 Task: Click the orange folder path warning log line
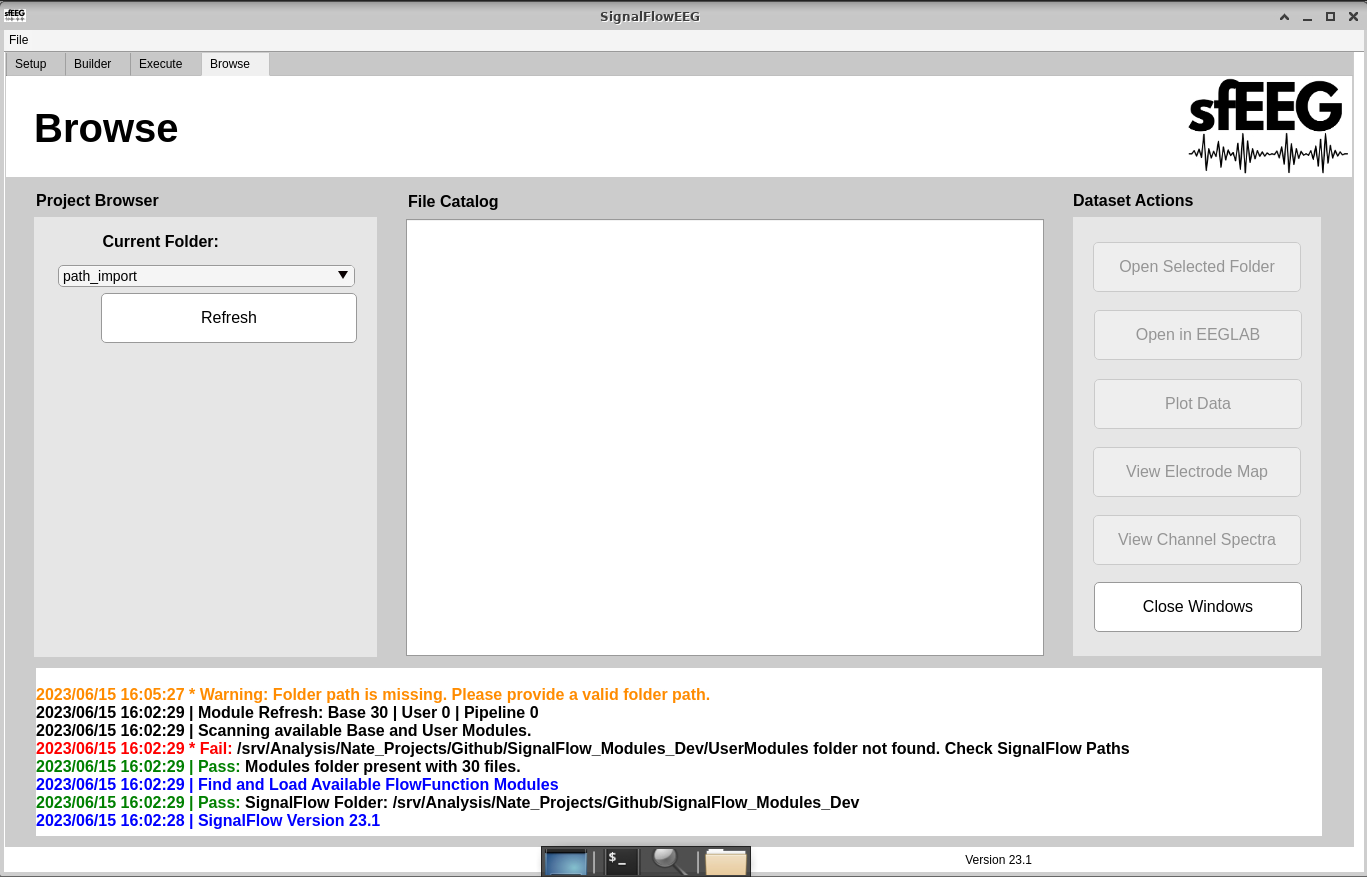pos(373,694)
